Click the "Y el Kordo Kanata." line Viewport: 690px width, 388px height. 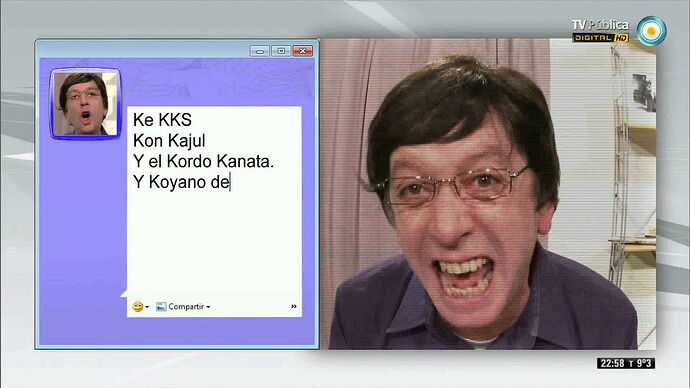pos(203,161)
